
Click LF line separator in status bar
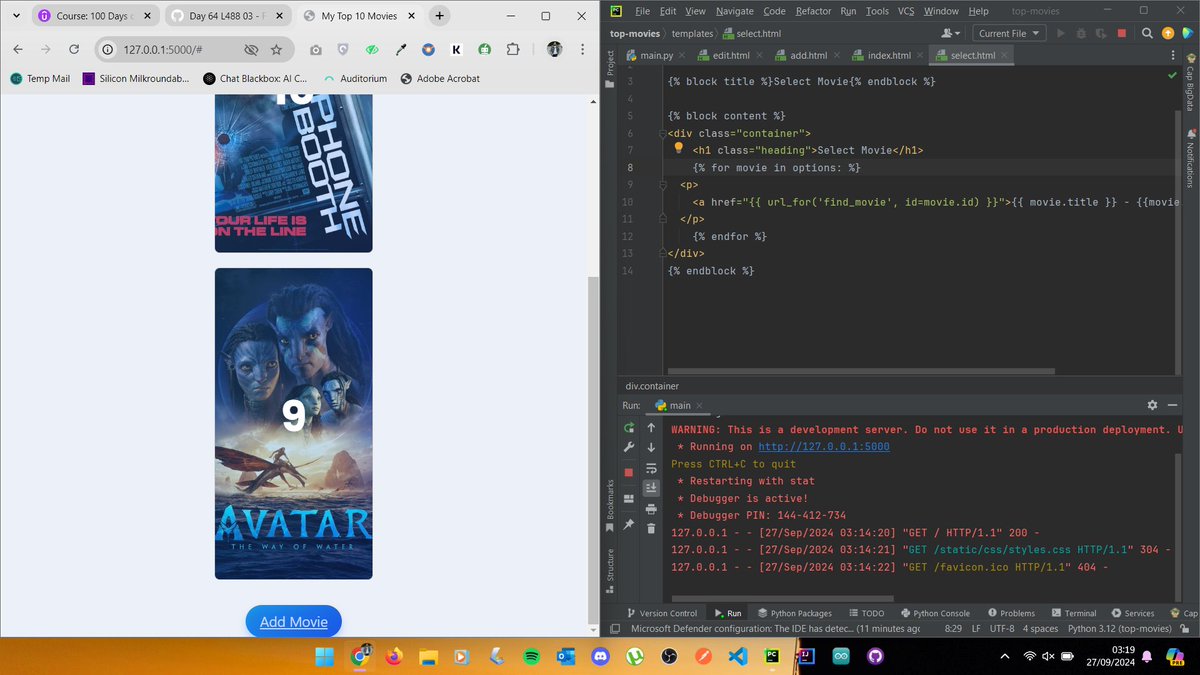click(975, 629)
